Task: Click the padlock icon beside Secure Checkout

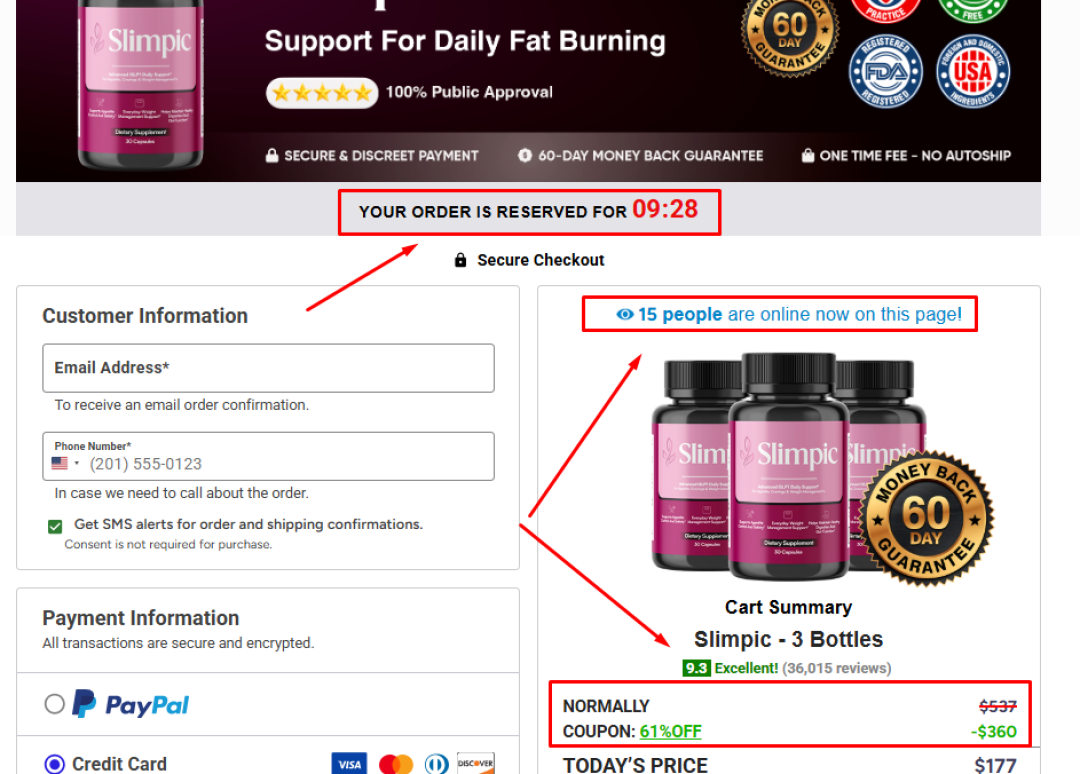Action: 461,260
